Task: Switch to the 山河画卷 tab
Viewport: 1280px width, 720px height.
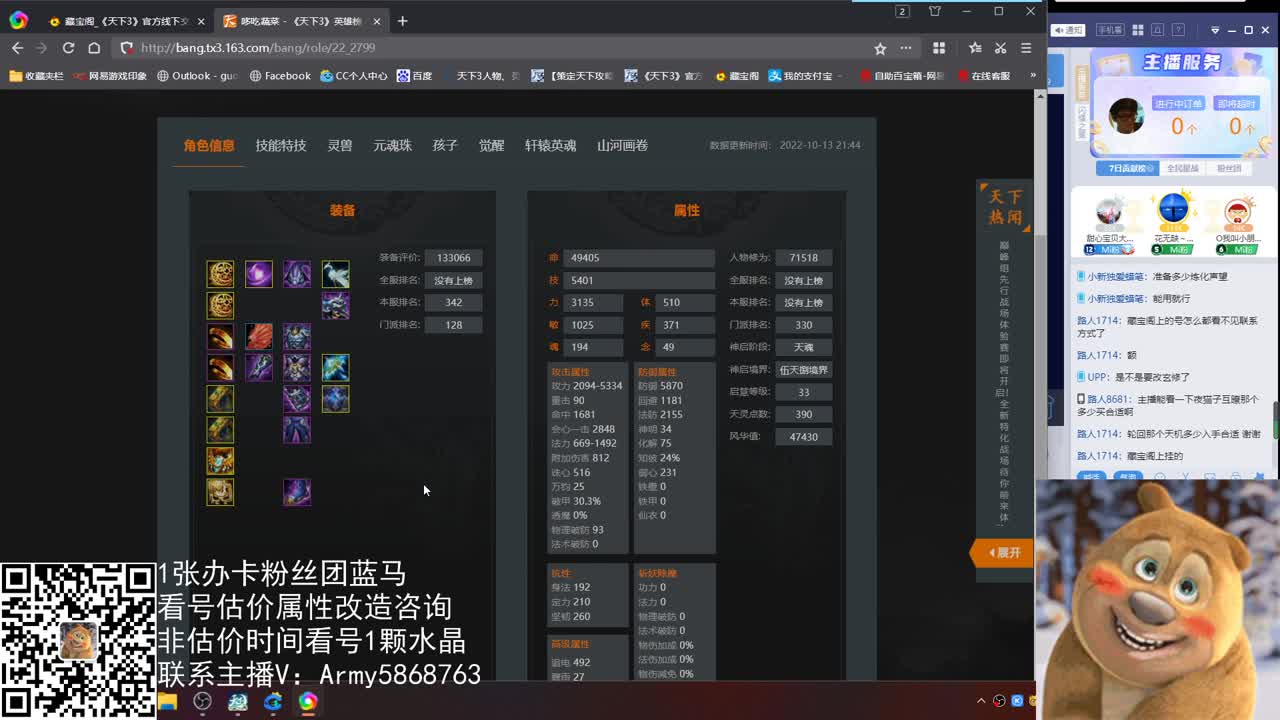Action: (x=622, y=145)
